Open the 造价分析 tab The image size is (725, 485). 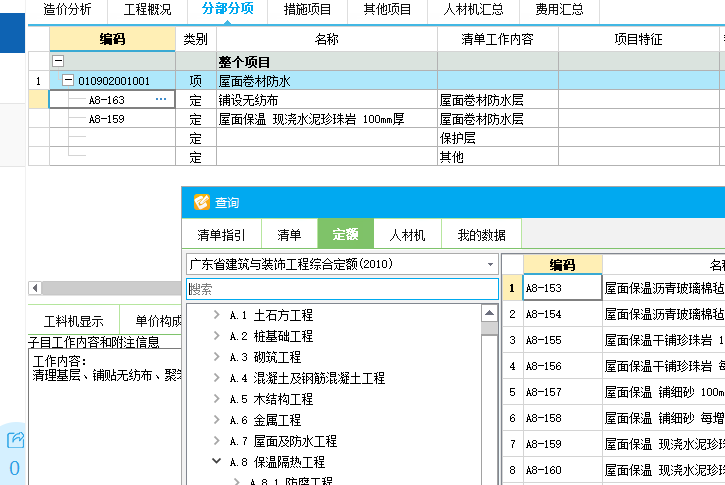coord(68,10)
